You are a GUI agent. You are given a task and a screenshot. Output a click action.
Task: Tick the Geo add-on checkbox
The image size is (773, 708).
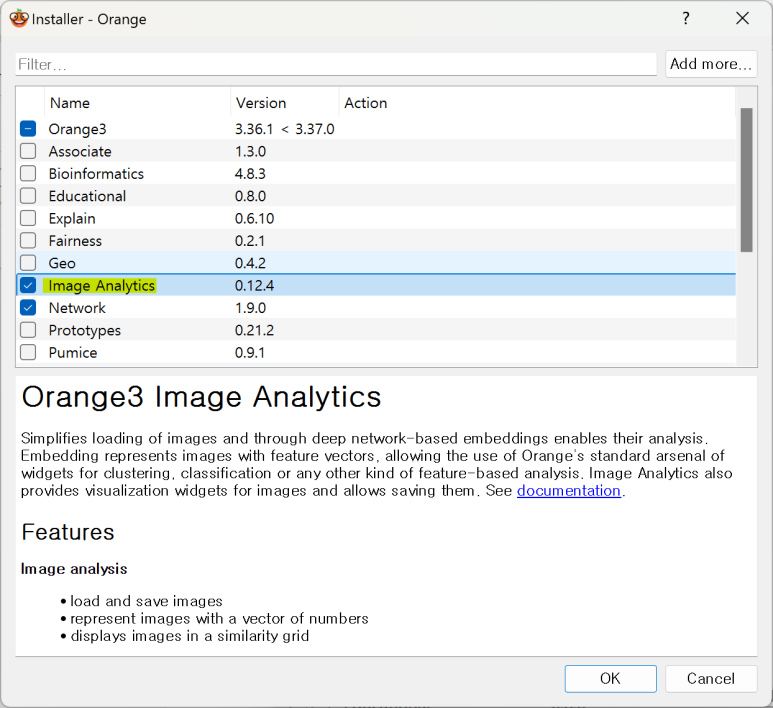[x=28, y=263]
